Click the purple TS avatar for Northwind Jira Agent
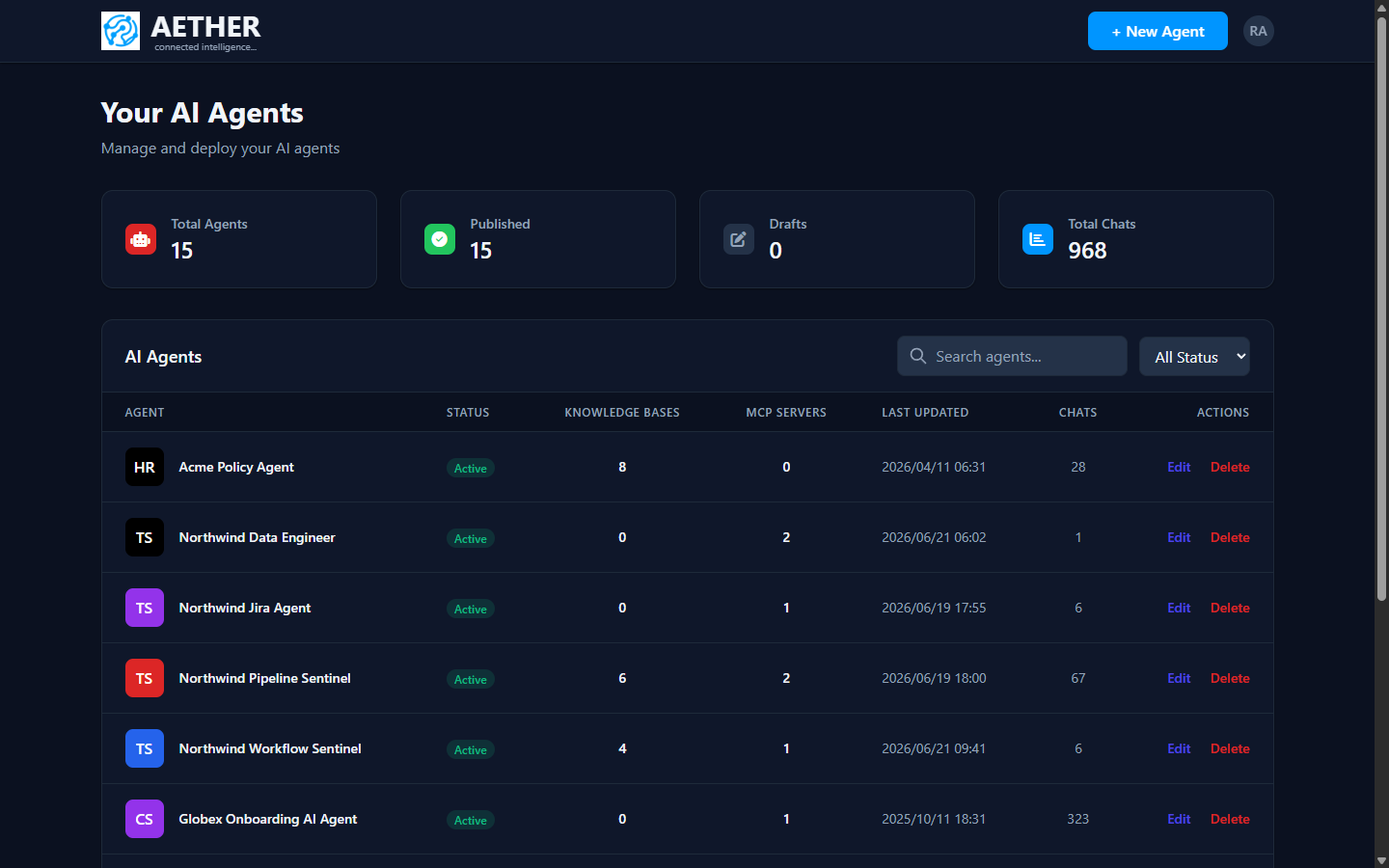The width and height of the screenshot is (1389, 868). click(145, 608)
